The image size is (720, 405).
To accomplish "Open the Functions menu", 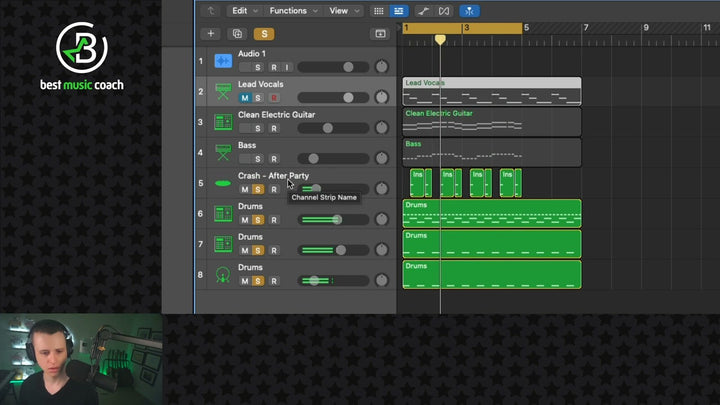I will tap(293, 11).
